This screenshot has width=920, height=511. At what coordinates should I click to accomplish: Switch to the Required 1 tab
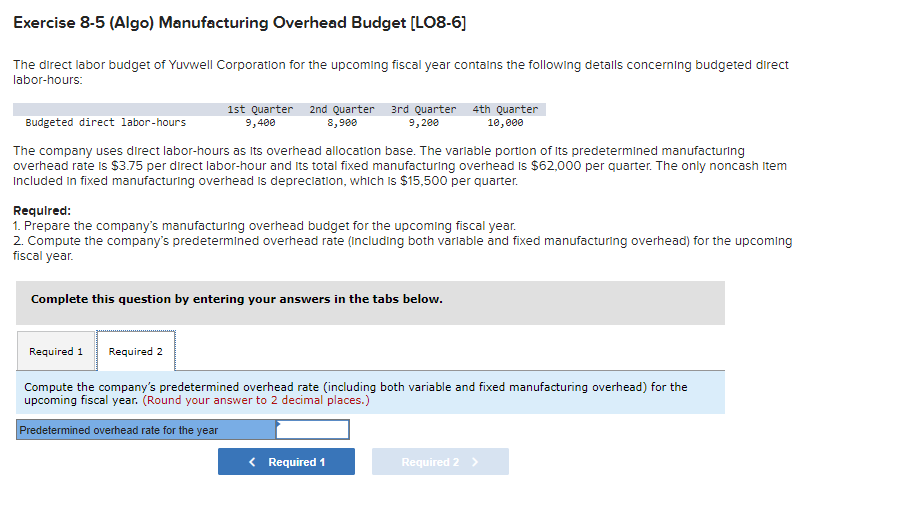[x=56, y=351]
